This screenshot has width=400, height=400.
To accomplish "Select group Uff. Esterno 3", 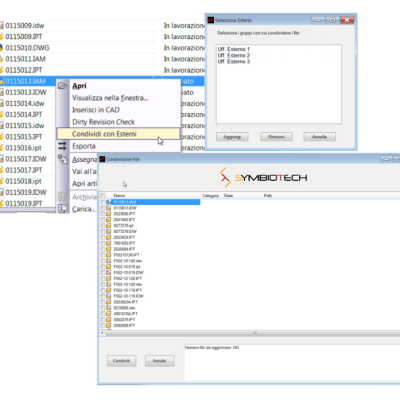I will [234, 62].
